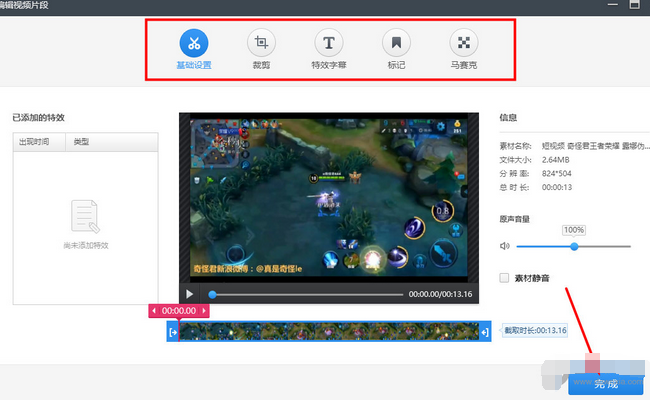Open the 标记 bookmark tool
This screenshot has height=402, width=650.
(x=396, y=43)
